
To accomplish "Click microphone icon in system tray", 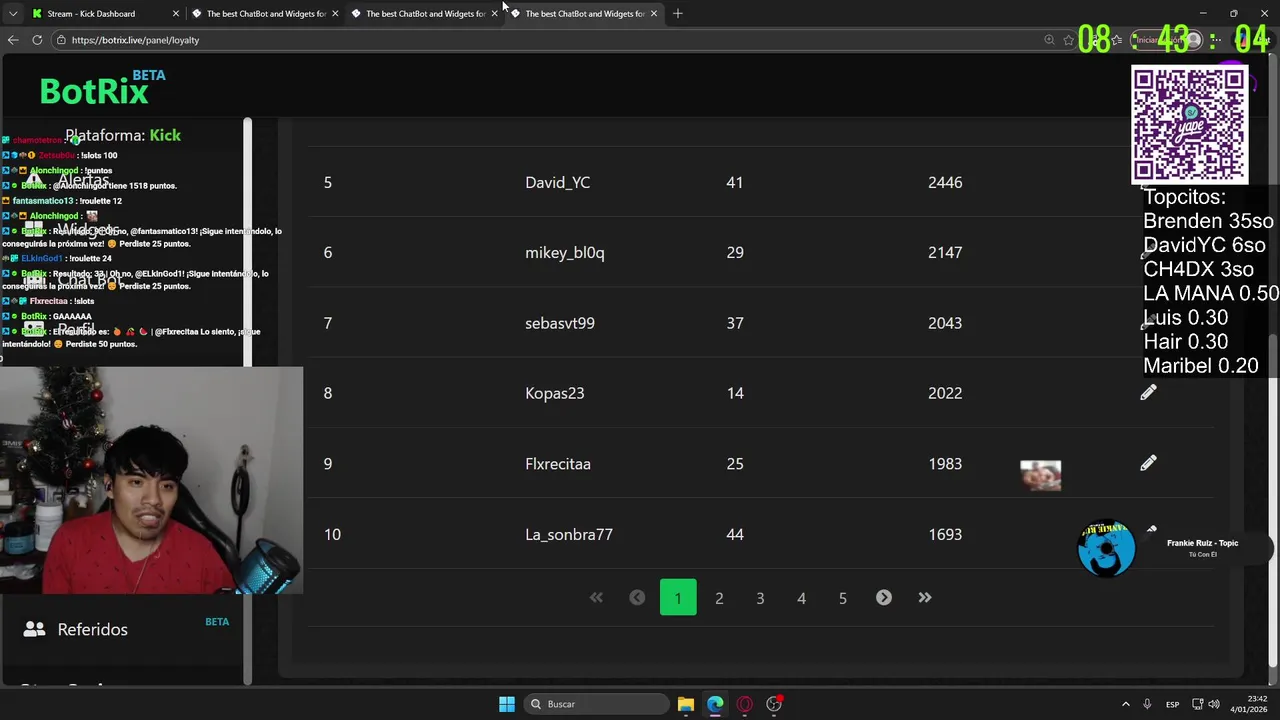I will [1147, 704].
